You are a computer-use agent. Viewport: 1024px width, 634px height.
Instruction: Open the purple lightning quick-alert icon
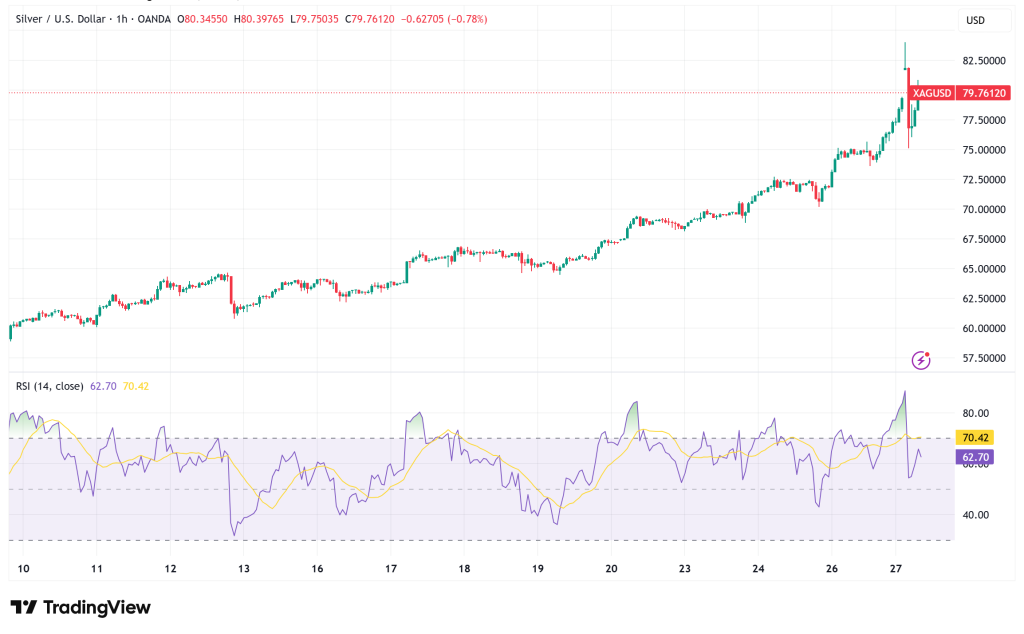click(919, 358)
